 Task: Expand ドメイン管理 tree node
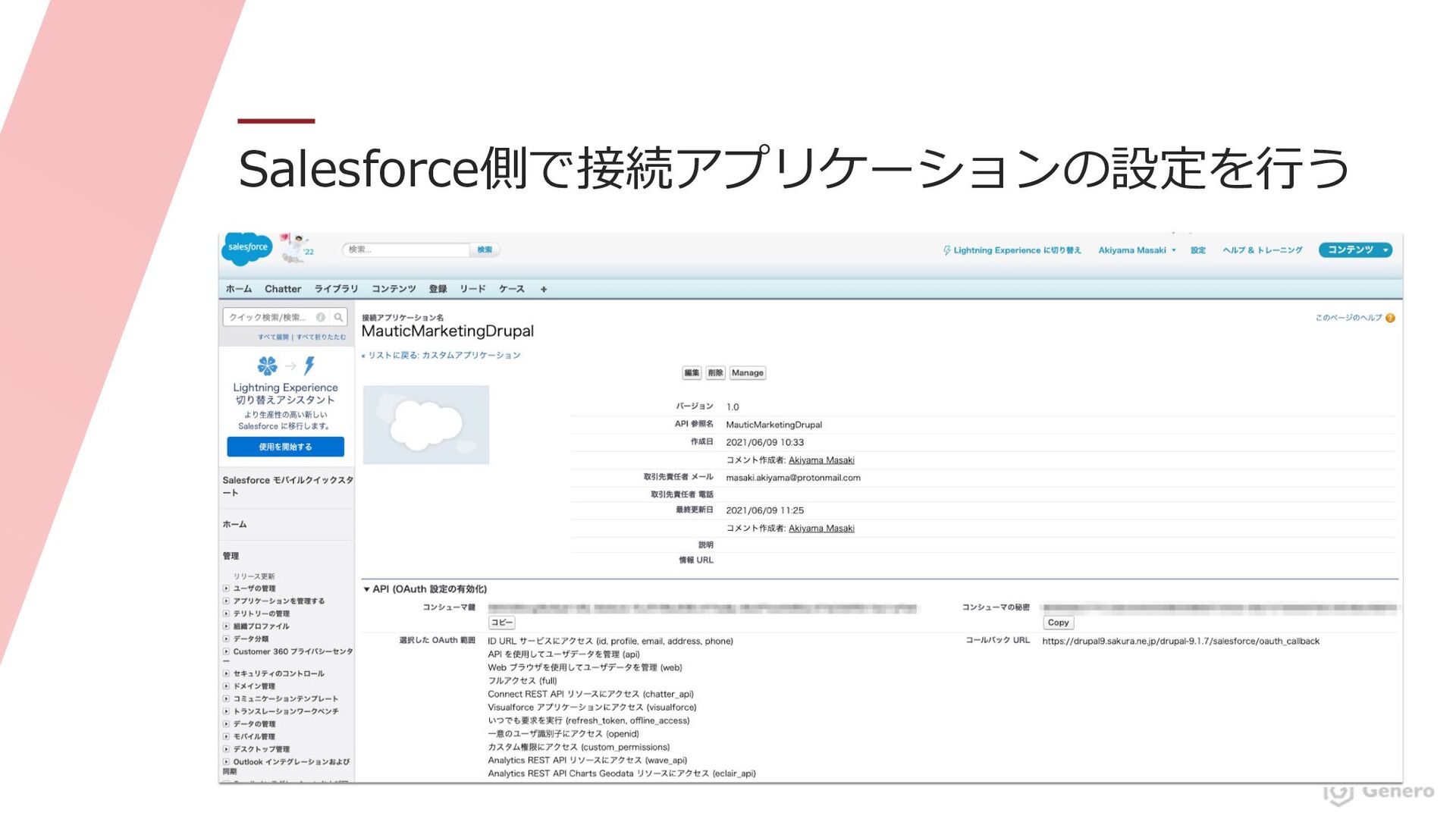pos(226,686)
